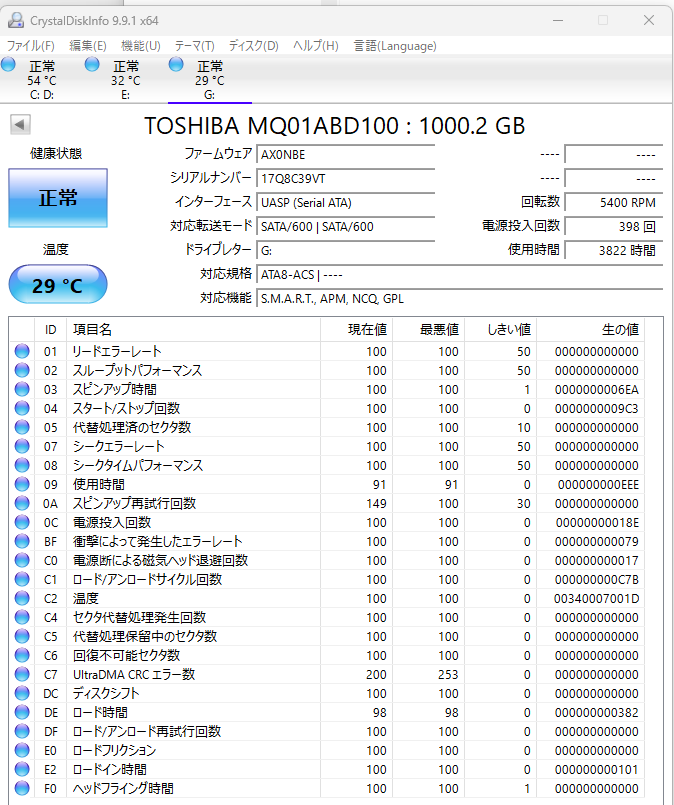The width and height of the screenshot is (674, 805).
Task: Click the status icon for row 09 使用時間
Action: [x=22, y=484]
